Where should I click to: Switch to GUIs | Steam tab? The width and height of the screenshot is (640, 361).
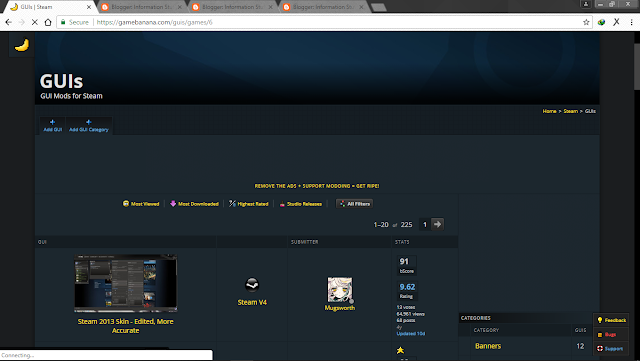point(51,7)
